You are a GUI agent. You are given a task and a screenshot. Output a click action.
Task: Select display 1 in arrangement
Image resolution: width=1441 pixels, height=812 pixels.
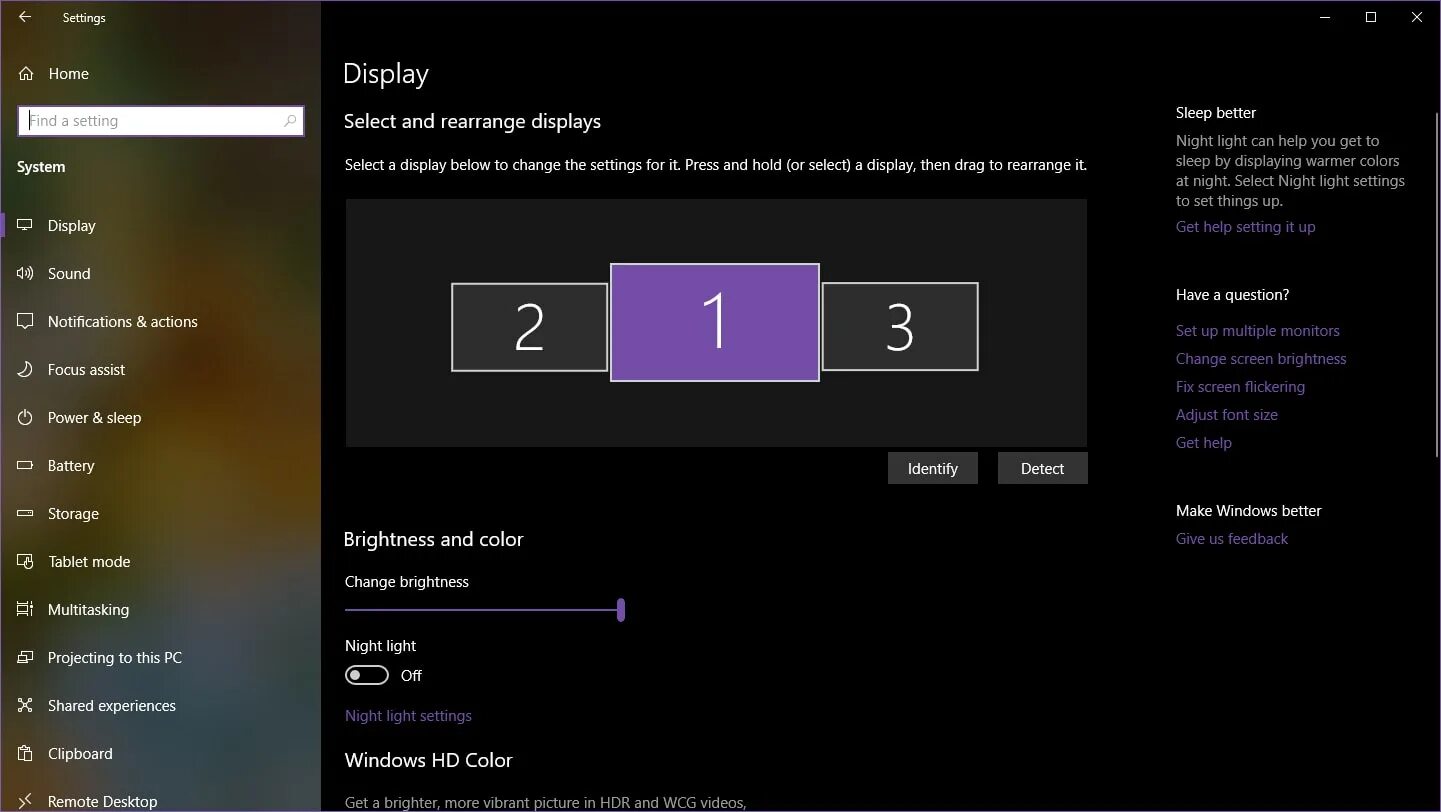pos(715,322)
